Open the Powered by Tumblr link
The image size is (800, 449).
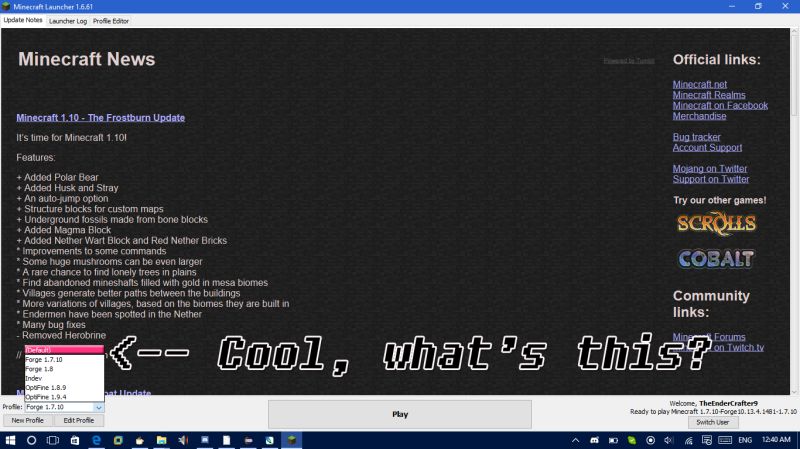[629, 60]
